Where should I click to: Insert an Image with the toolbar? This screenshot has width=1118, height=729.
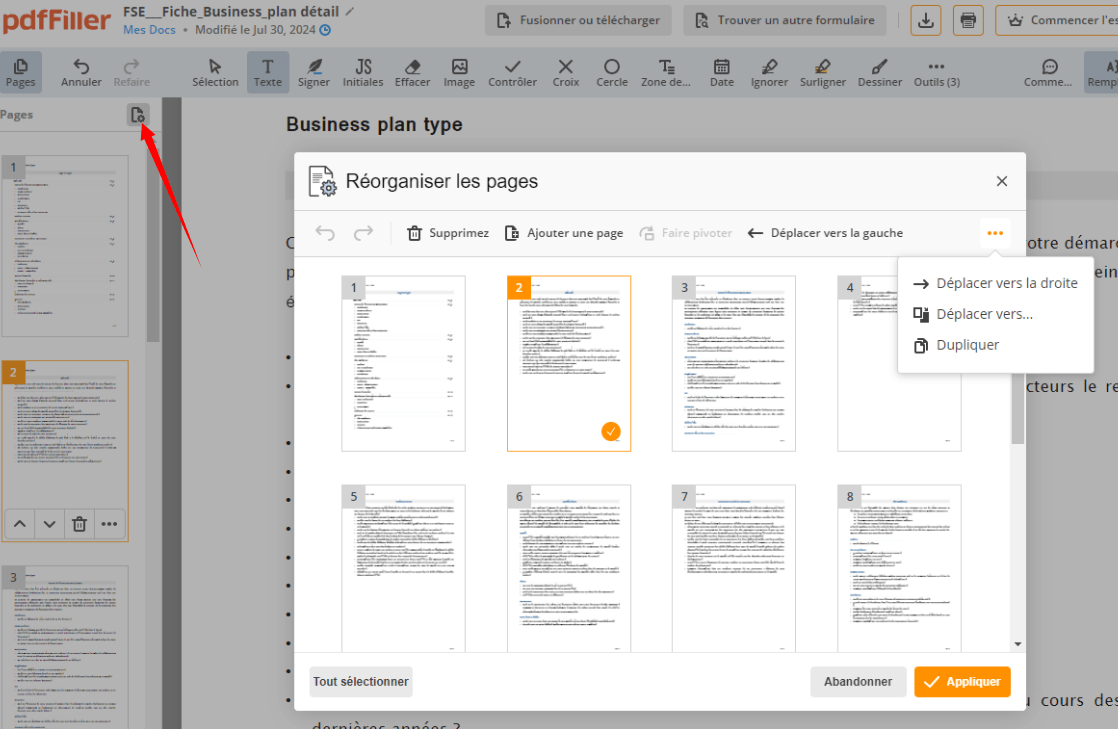pyautogui.click(x=459, y=73)
